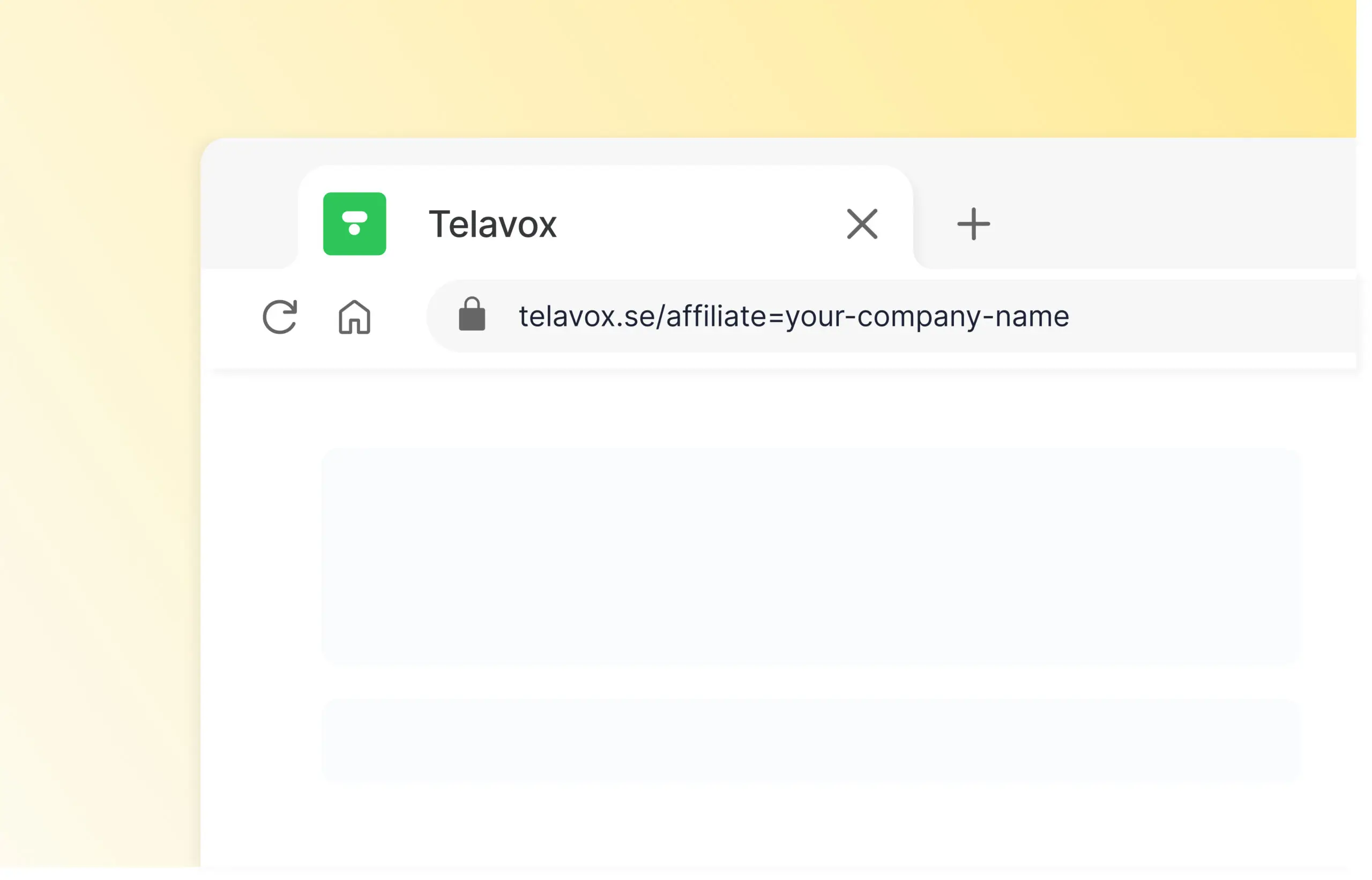Image resolution: width=1372 pixels, height=880 pixels.
Task: Click the large upper placeholder content card
Action: pyautogui.click(x=810, y=555)
